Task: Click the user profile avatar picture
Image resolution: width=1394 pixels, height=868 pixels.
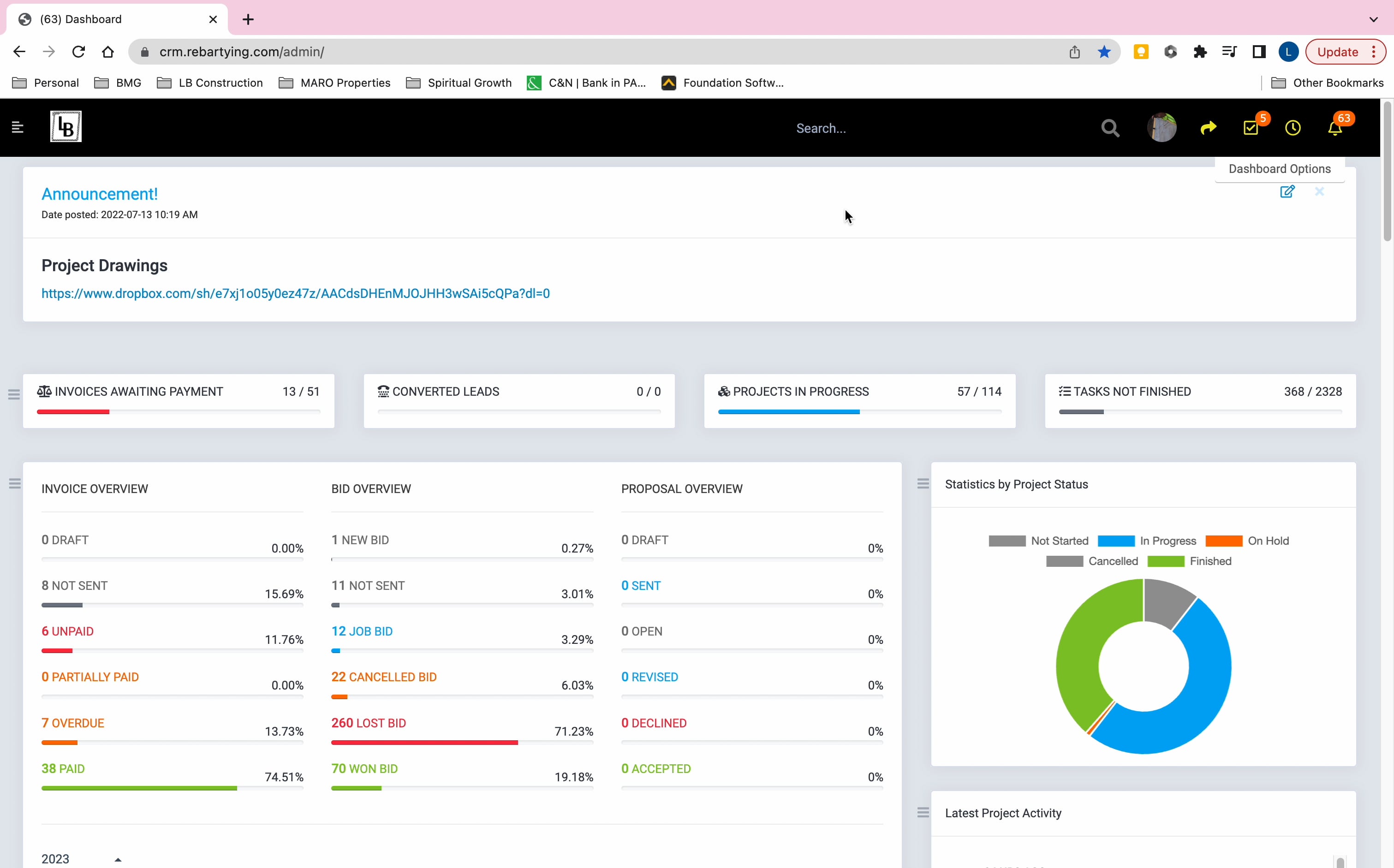Action: pyautogui.click(x=1162, y=127)
